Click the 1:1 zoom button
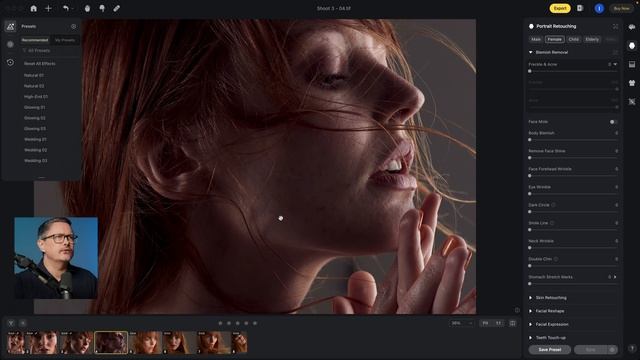Screen dimensions: 640x360 (x=498, y=323)
